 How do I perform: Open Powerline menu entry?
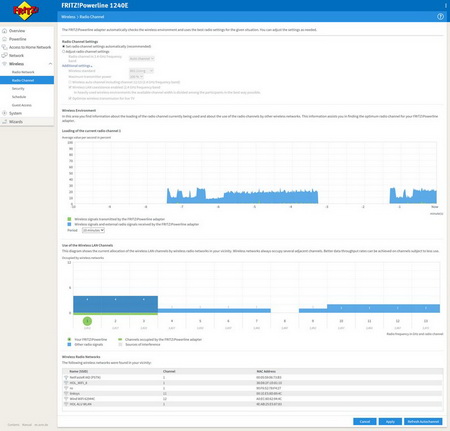point(18,39)
